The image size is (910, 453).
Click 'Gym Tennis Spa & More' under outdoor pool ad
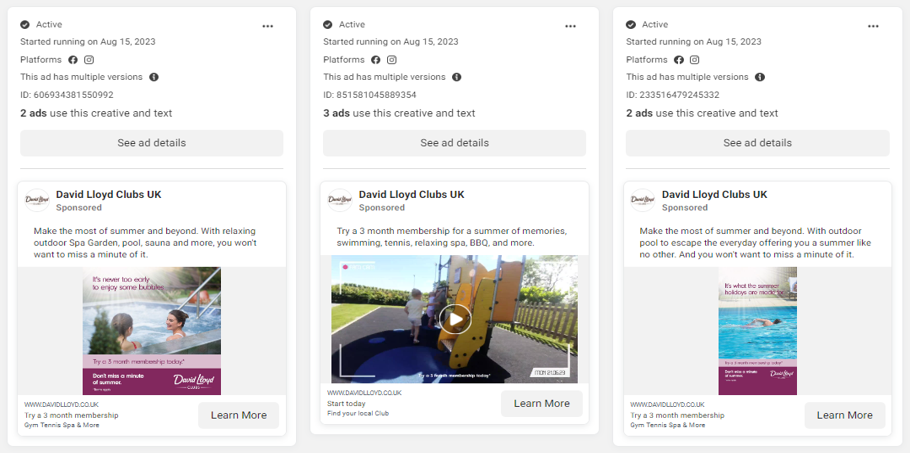(668, 425)
